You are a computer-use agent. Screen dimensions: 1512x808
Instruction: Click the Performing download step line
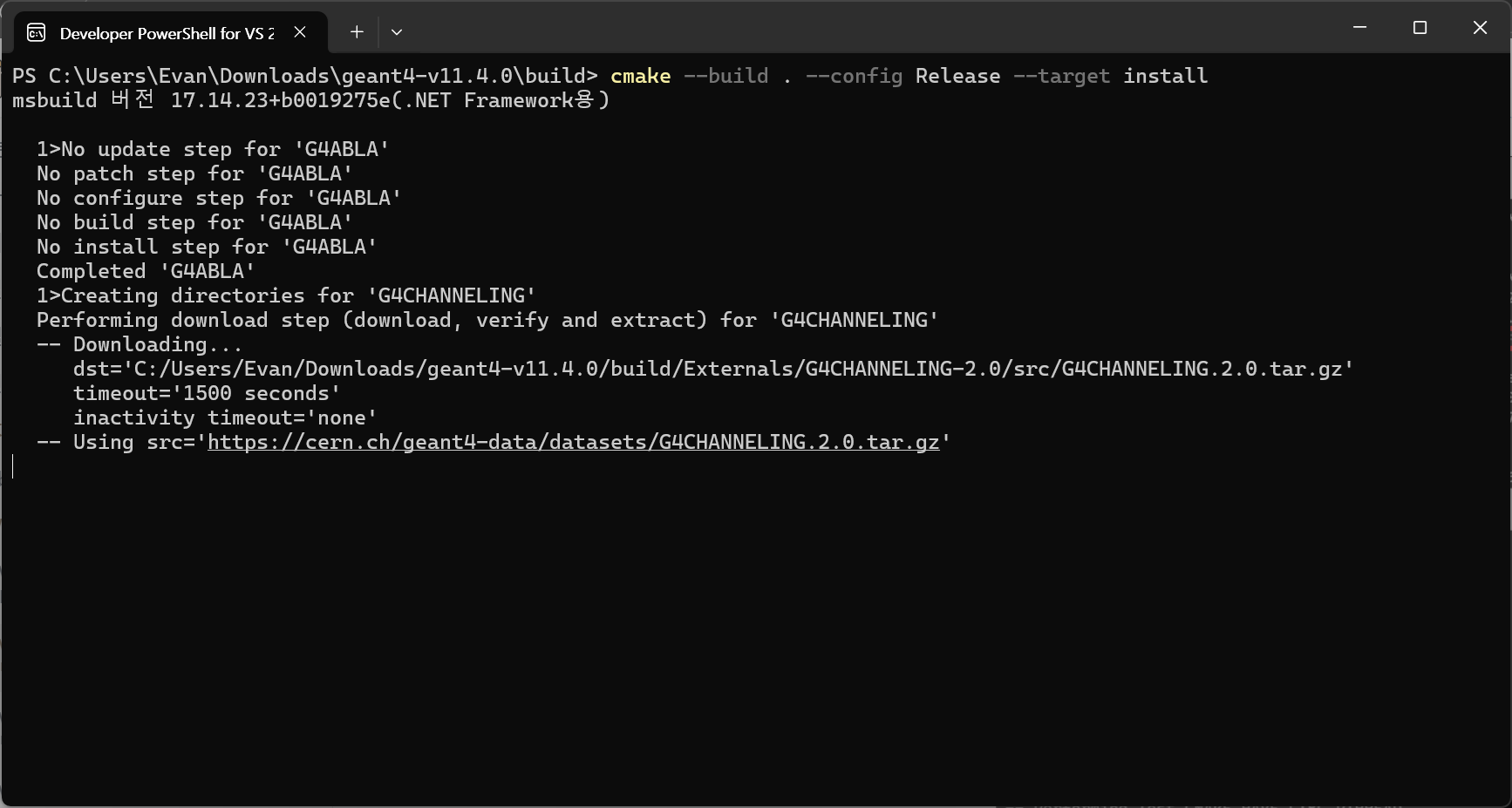coord(486,320)
